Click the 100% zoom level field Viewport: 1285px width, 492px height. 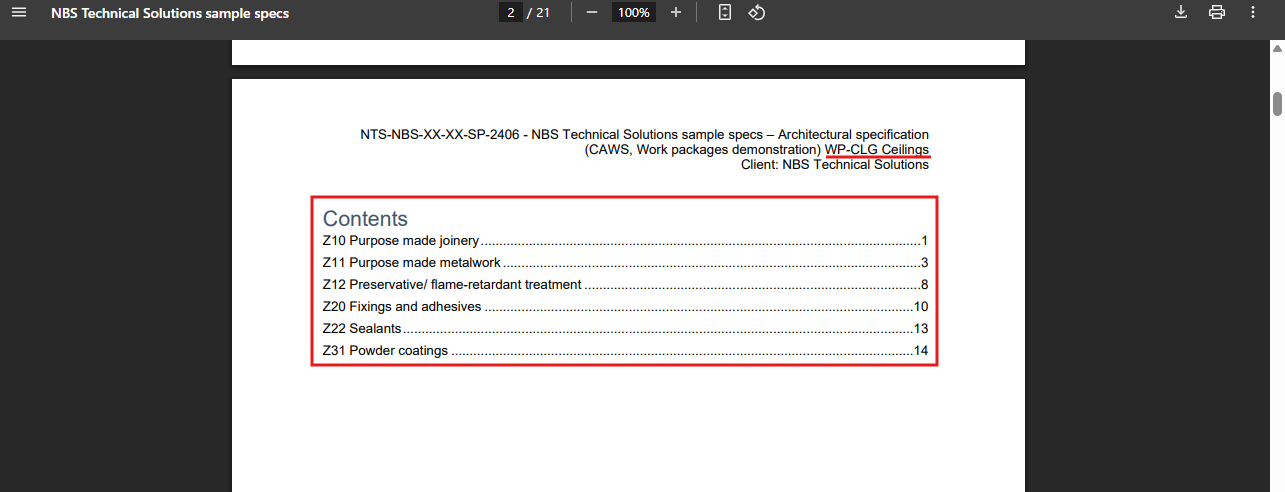tap(634, 13)
